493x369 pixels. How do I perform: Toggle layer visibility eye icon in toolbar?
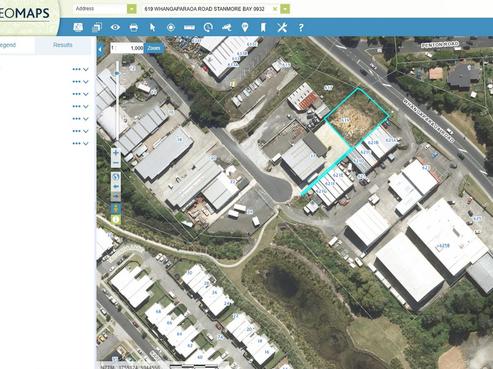[x=115, y=27]
